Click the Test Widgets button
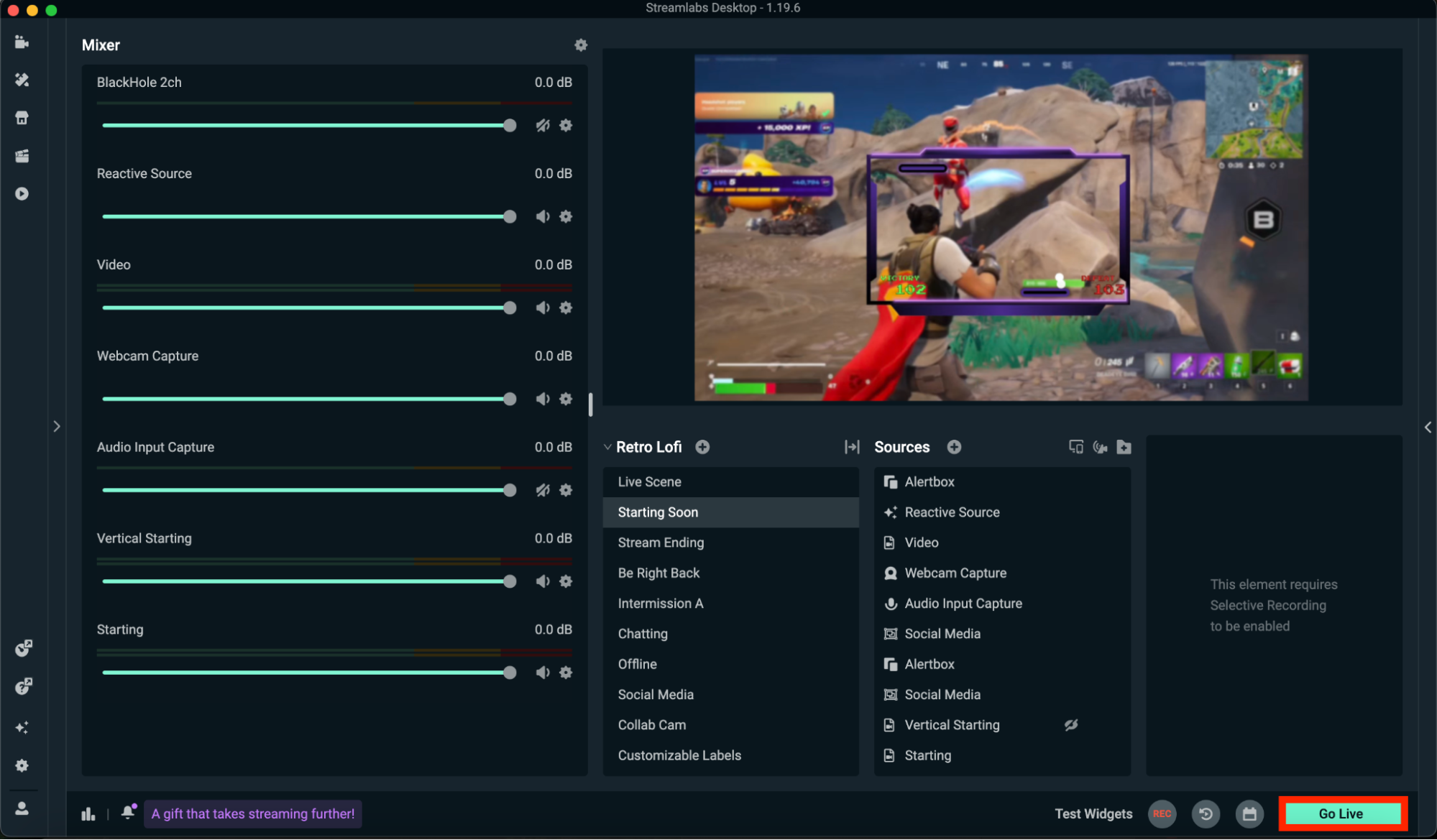The width and height of the screenshot is (1437, 840). click(x=1093, y=813)
